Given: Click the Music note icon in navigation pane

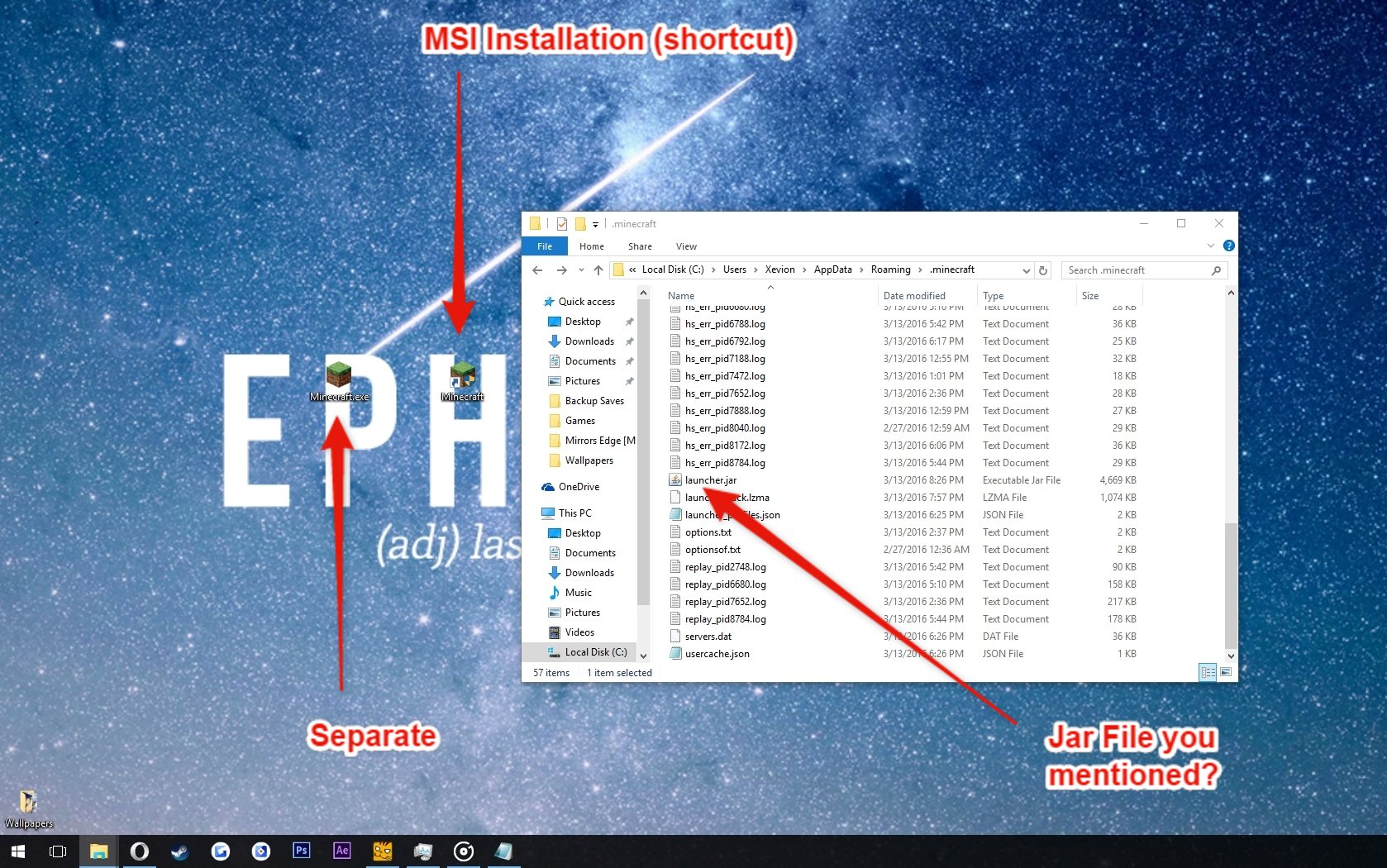Looking at the screenshot, I should click(555, 593).
